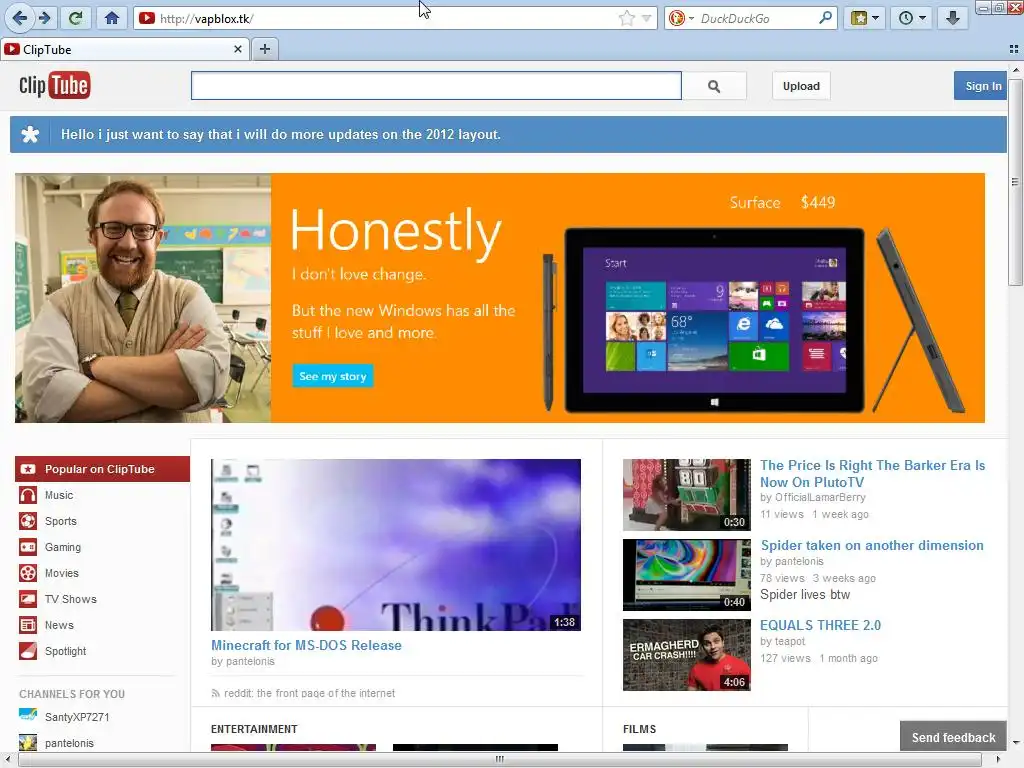Open the teapot uploader link

tap(790, 641)
